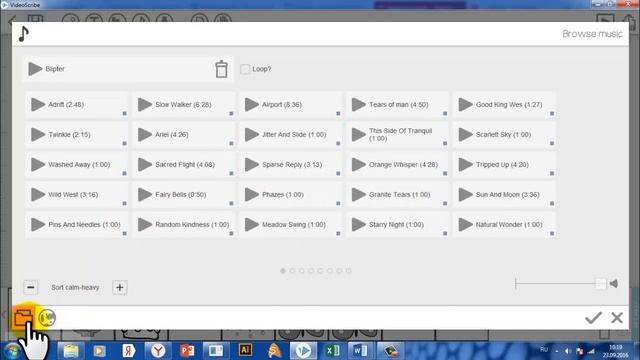Screen dimensions: 640x360
Task: Play the Scarlett Sky track preview
Action: pos(466,135)
